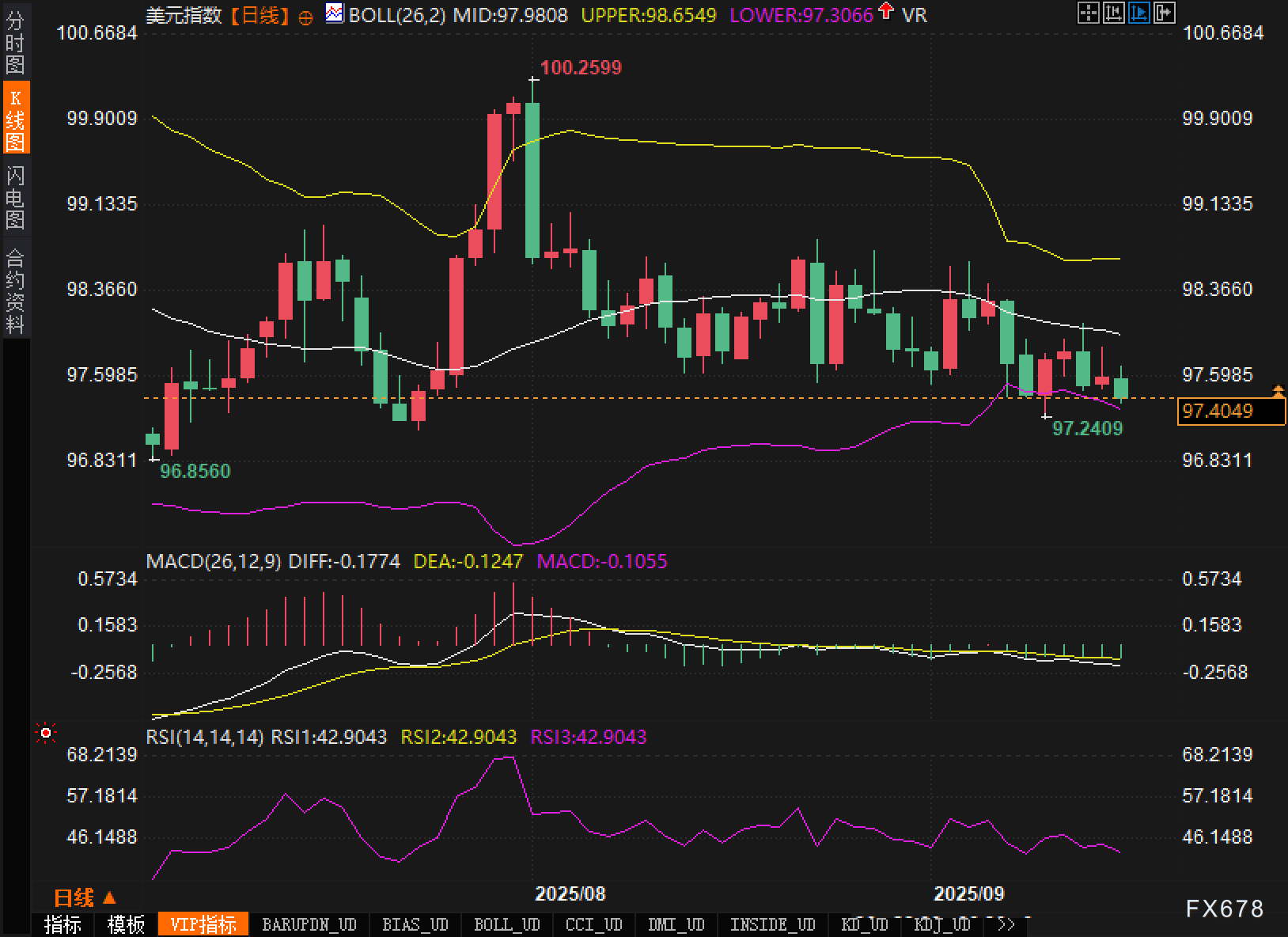Click the 97.4049 current price label
The width and height of the screenshot is (1288, 937).
click(1230, 411)
